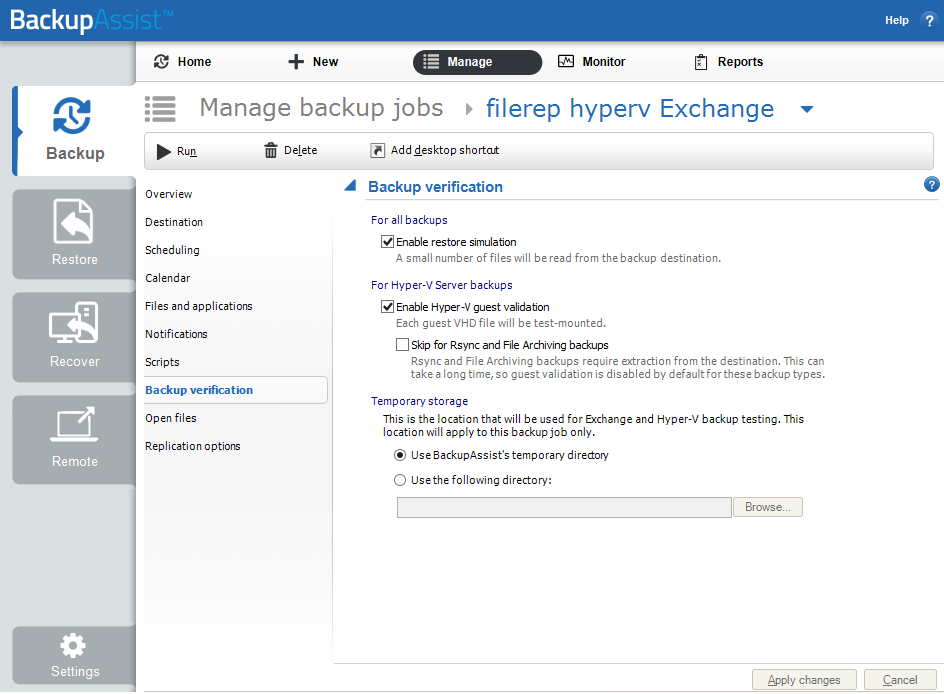Screen dimensions: 944x694
Task: Click the temporary directory path field
Action: [564, 507]
